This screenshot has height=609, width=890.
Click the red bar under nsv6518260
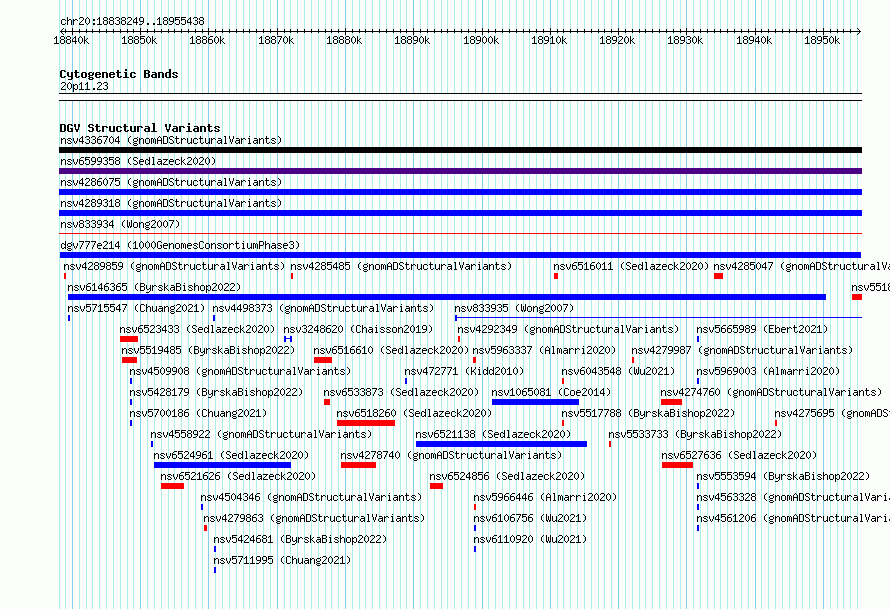pyautogui.click(x=366, y=423)
